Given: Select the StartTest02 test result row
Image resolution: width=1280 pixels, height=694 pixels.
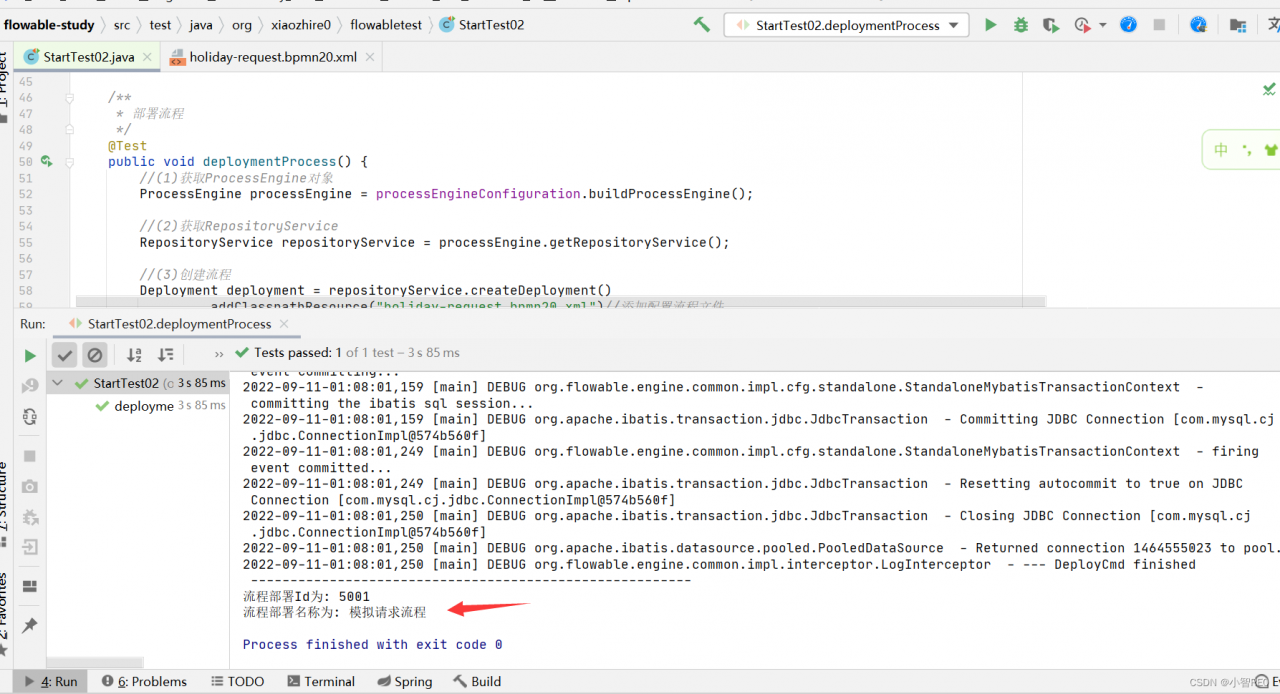Looking at the screenshot, I should coord(139,383).
